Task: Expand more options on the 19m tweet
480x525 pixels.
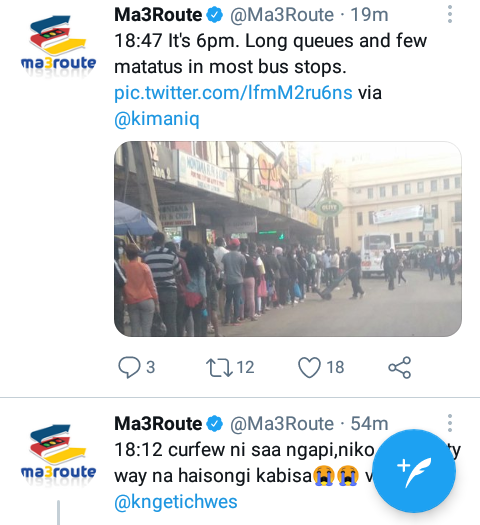Action: click(x=450, y=15)
